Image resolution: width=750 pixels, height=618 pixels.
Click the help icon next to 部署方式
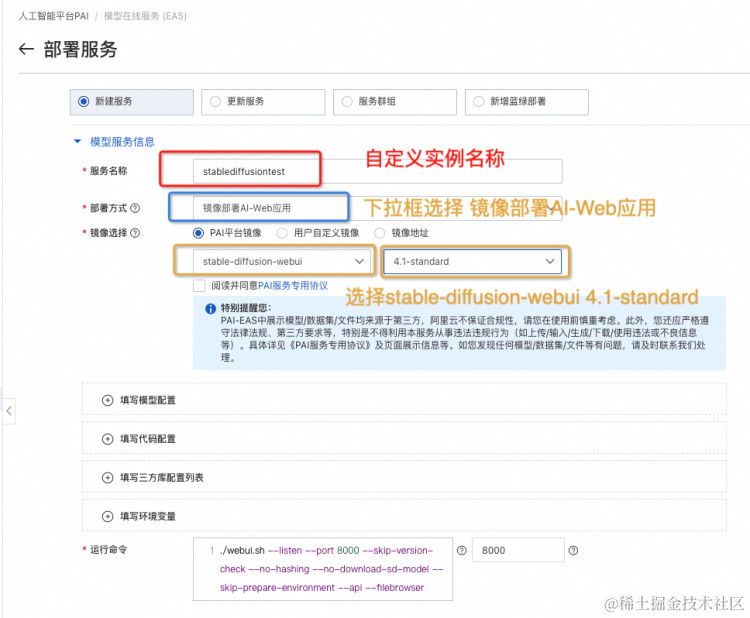(135, 208)
